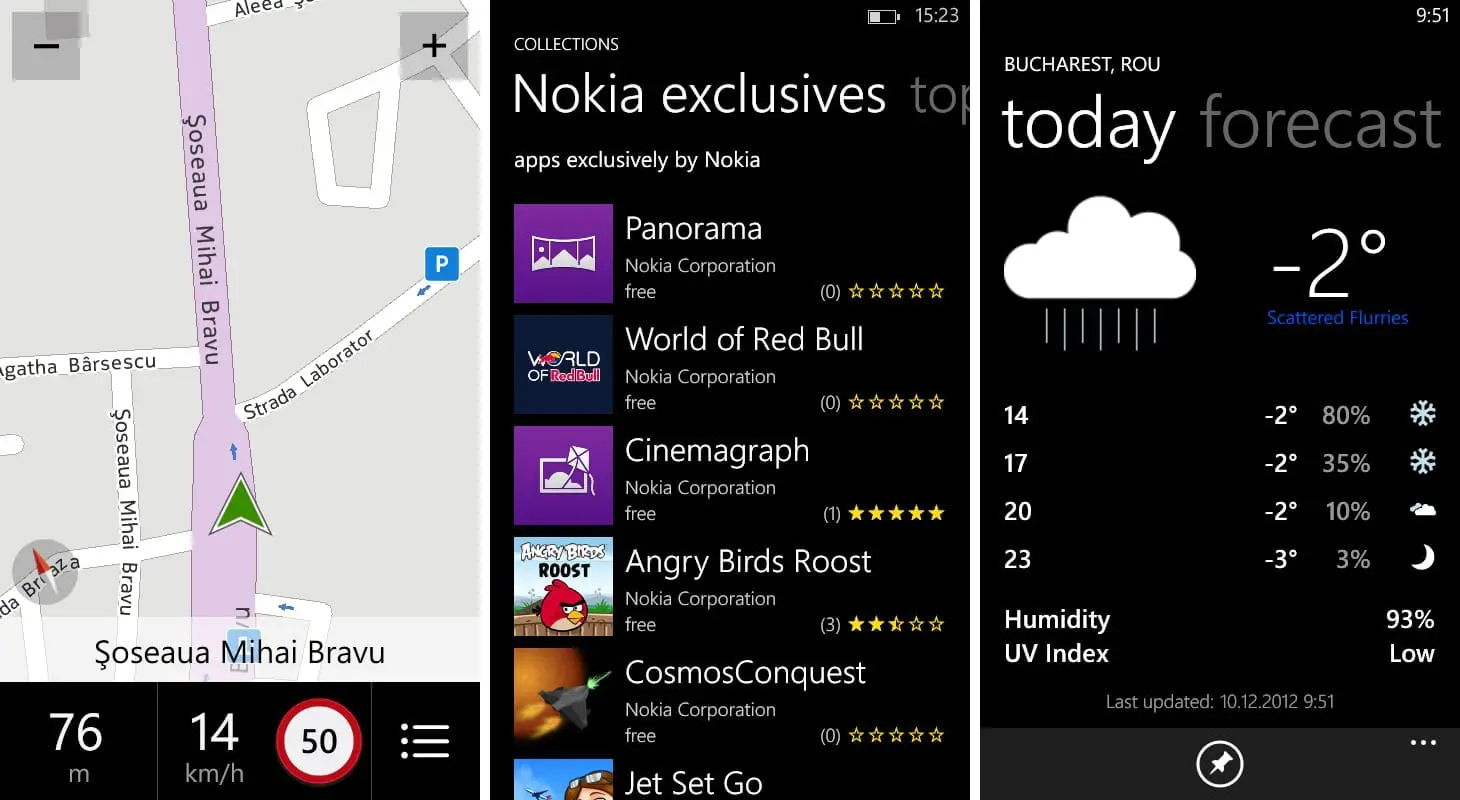Open the Jet Set Go app
The height and width of the screenshot is (800, 1460).
click(693, 782)
